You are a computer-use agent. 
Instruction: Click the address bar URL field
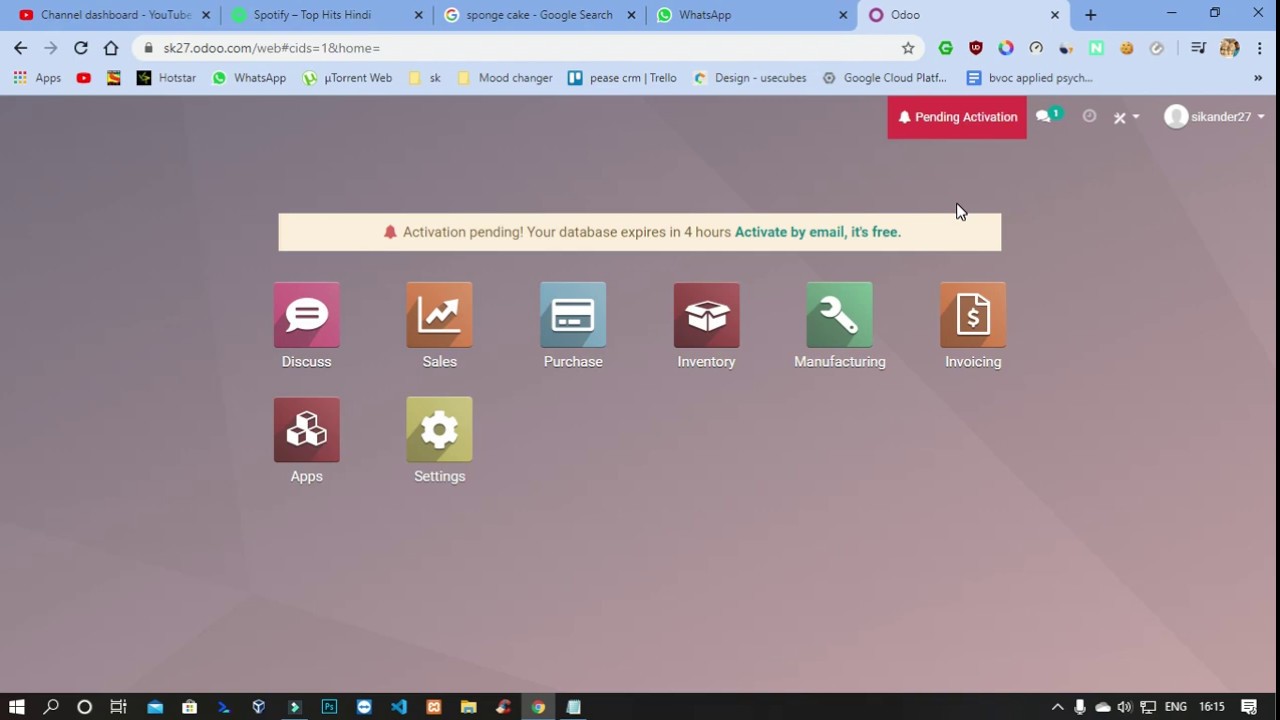[x=530, y=48]
